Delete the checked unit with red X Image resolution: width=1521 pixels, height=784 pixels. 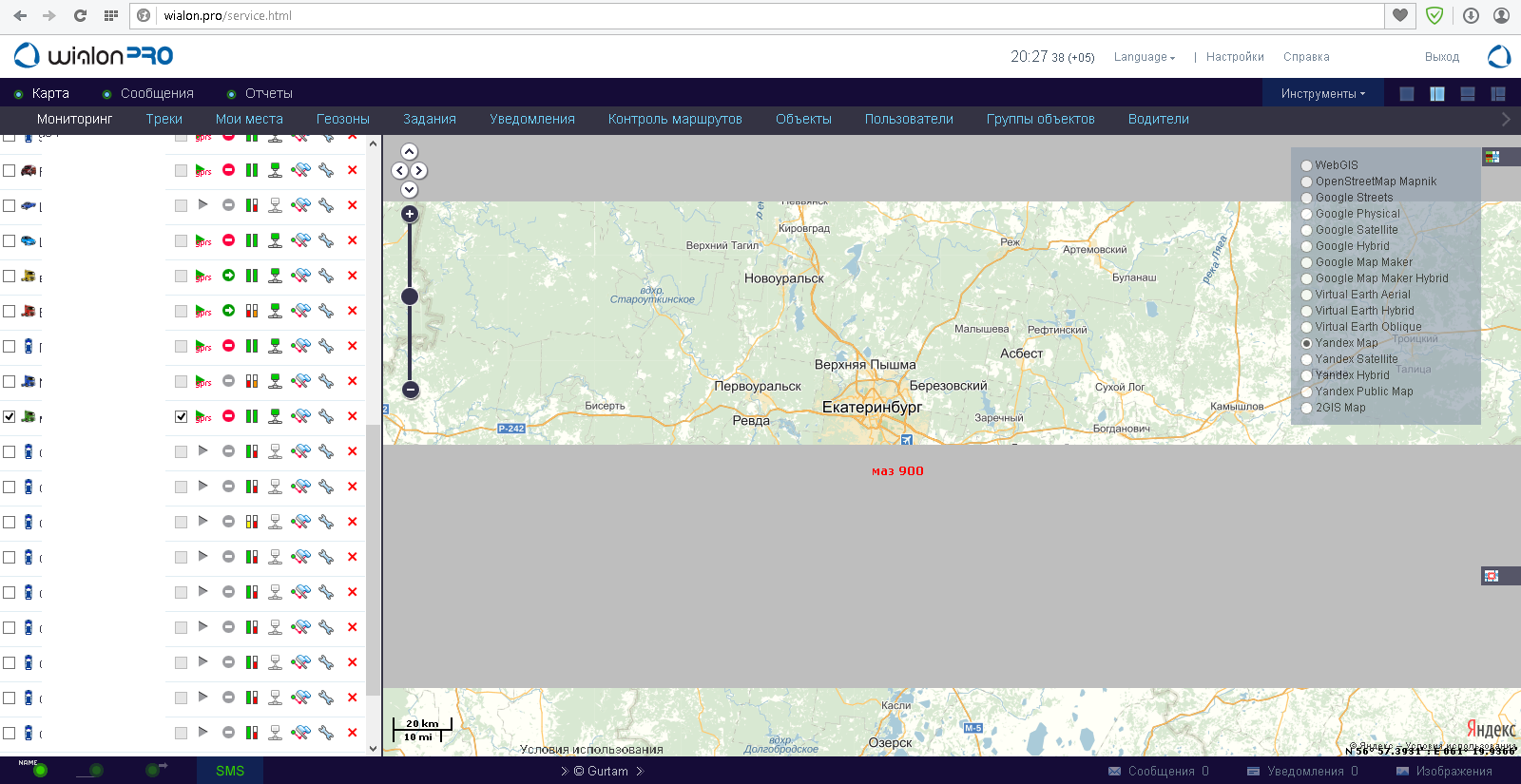coord(353,416)
